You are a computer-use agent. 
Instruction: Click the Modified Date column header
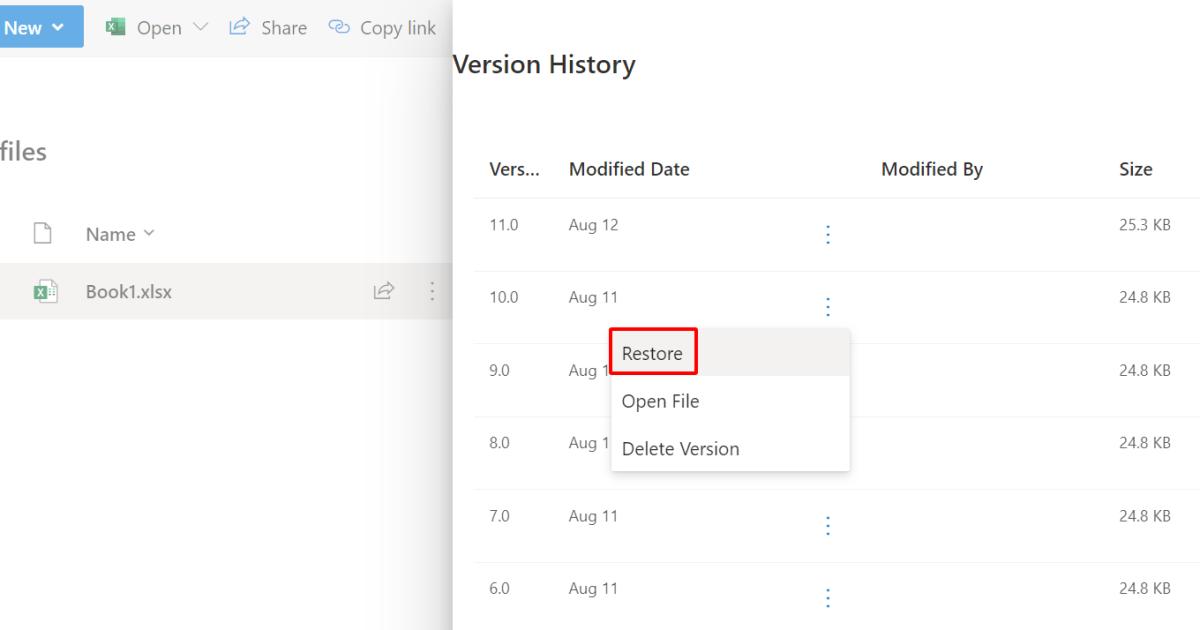[x=629, y=170]
